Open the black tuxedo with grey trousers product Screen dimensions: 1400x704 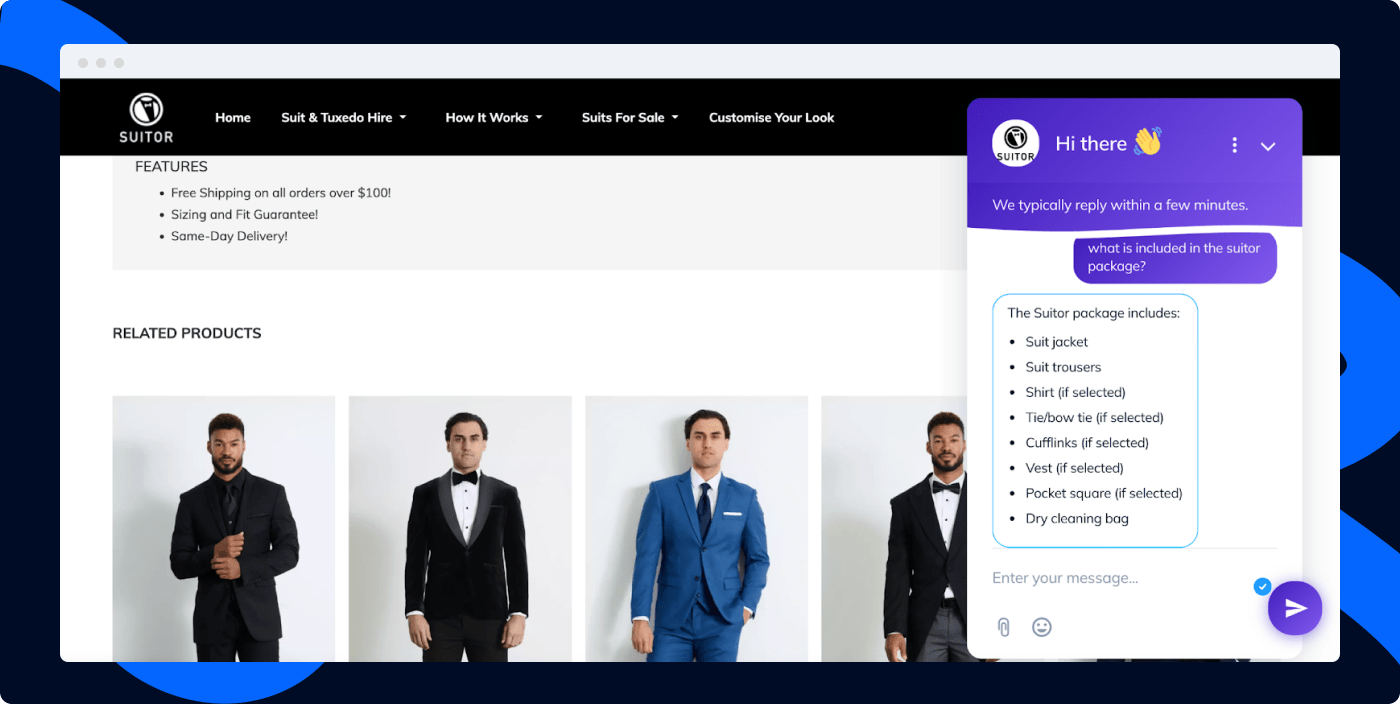coord(895,529)
